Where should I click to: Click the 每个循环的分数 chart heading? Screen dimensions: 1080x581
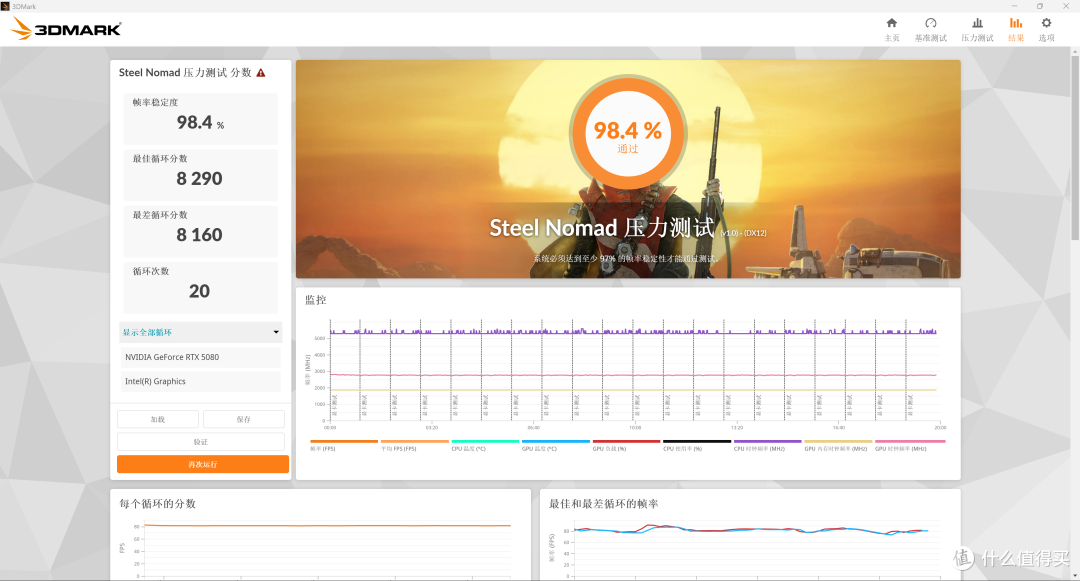pos(158,504)
